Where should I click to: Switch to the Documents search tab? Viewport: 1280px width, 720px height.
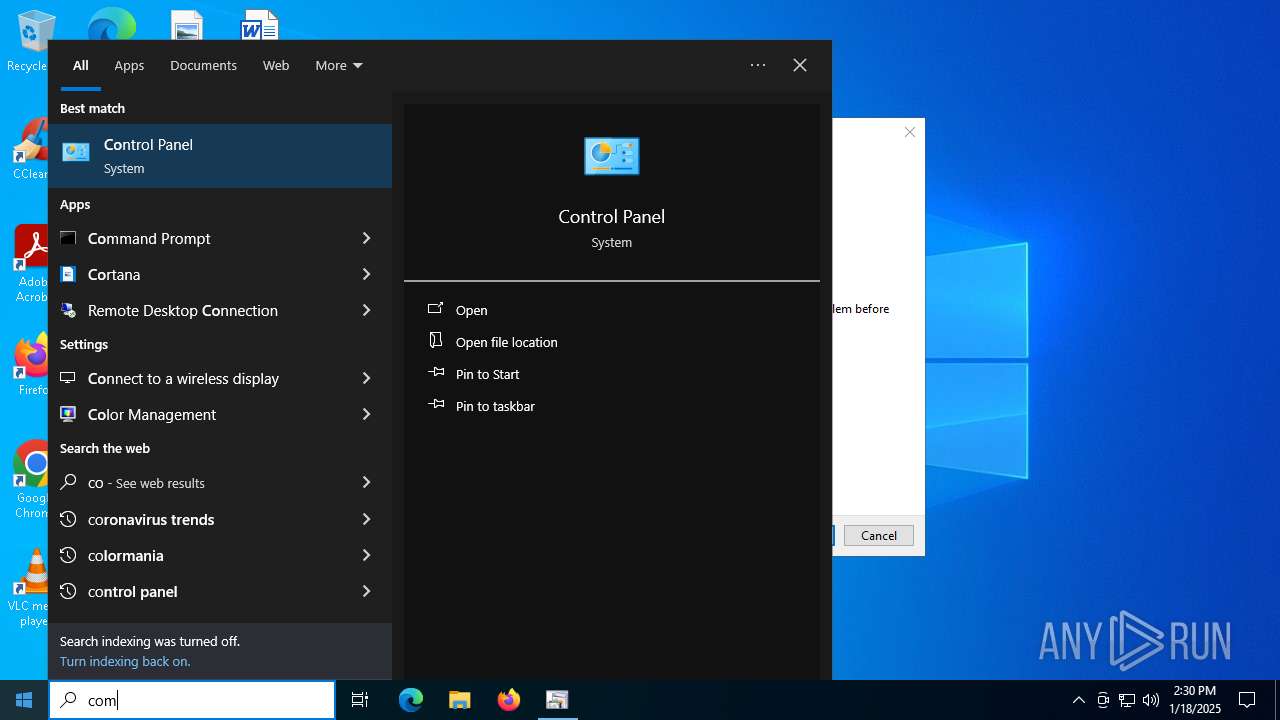[x=203, y=65]
